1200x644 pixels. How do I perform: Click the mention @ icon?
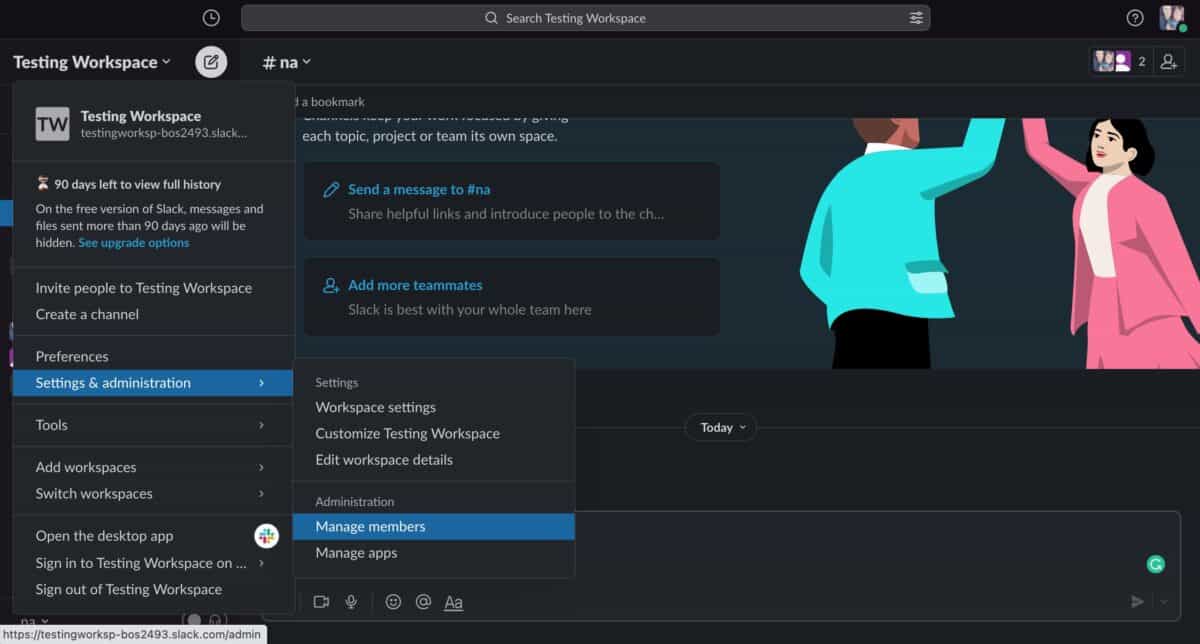(423, 602)
